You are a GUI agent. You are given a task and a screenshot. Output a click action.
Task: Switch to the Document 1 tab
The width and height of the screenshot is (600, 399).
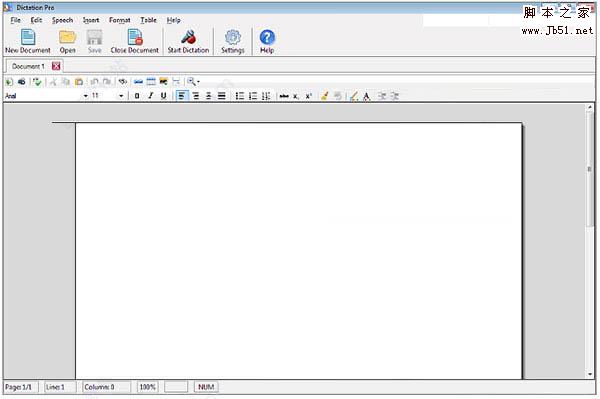[x=28, y=66]
